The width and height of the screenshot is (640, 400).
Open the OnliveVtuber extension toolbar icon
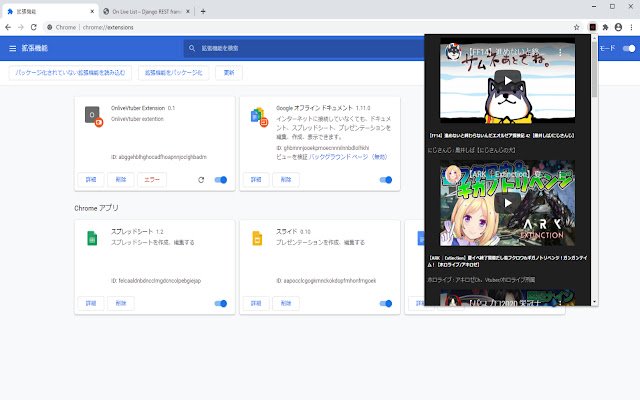coord(593,27)
